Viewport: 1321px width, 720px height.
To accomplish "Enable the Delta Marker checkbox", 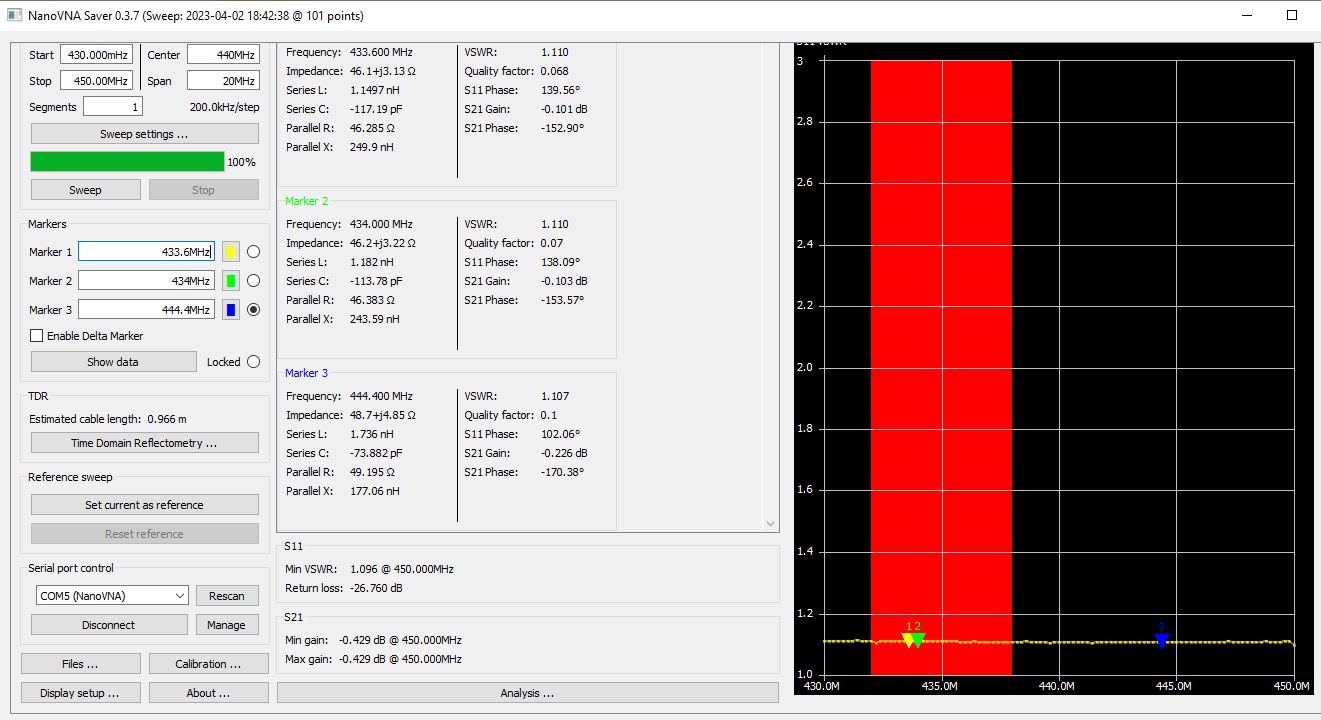I will point(37,336).
